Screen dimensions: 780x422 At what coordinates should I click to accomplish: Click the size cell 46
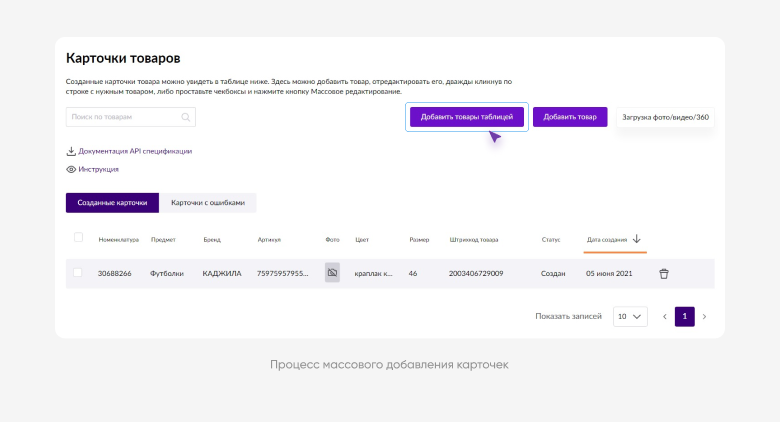click(x=413, y=274)
